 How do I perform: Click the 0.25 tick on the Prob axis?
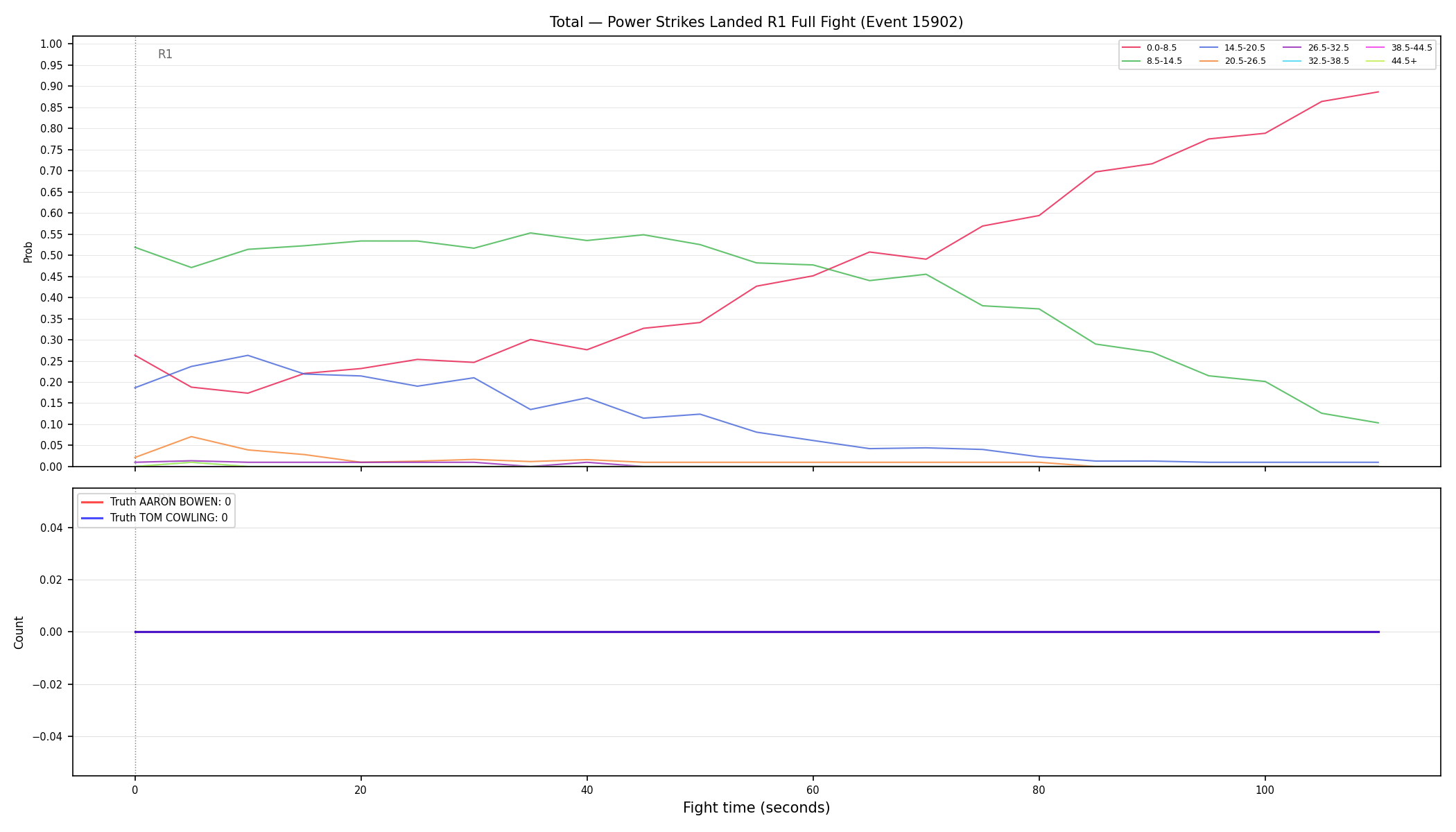click(51, 361)
